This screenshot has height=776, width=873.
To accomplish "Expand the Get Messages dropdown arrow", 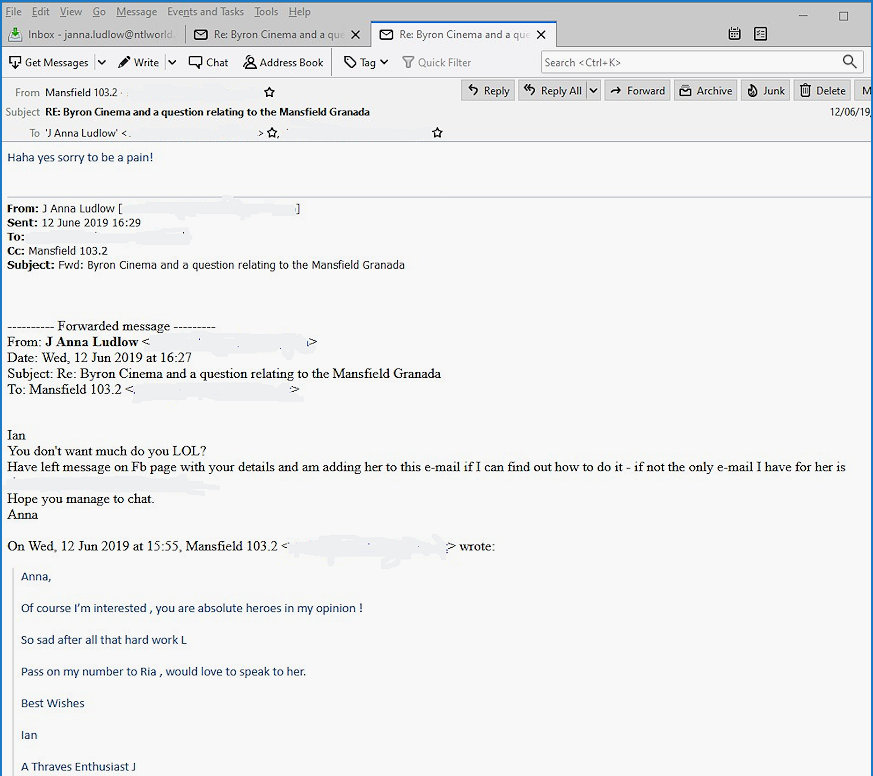I will (101, 62).
